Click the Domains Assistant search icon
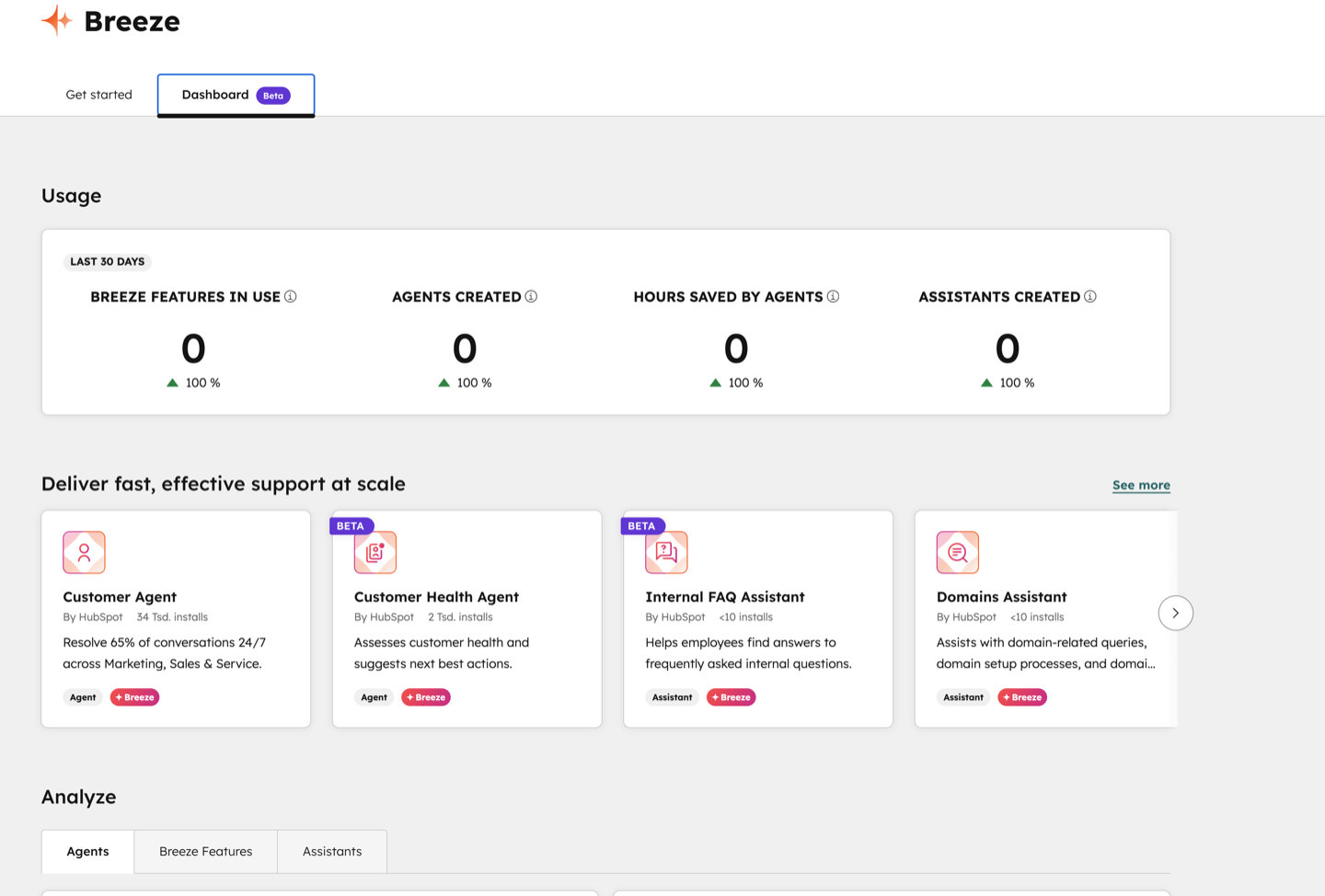This screenshot has width=1325, height=896. pyautogui.click(x=957, y=552)
